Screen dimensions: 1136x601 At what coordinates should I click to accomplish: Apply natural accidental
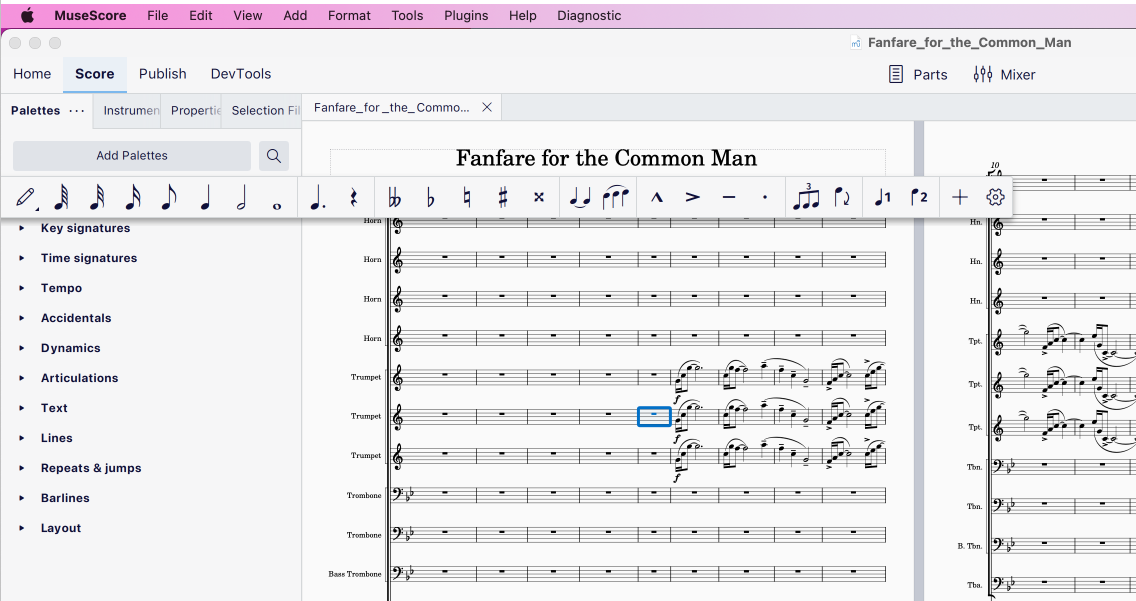point(467,197)
